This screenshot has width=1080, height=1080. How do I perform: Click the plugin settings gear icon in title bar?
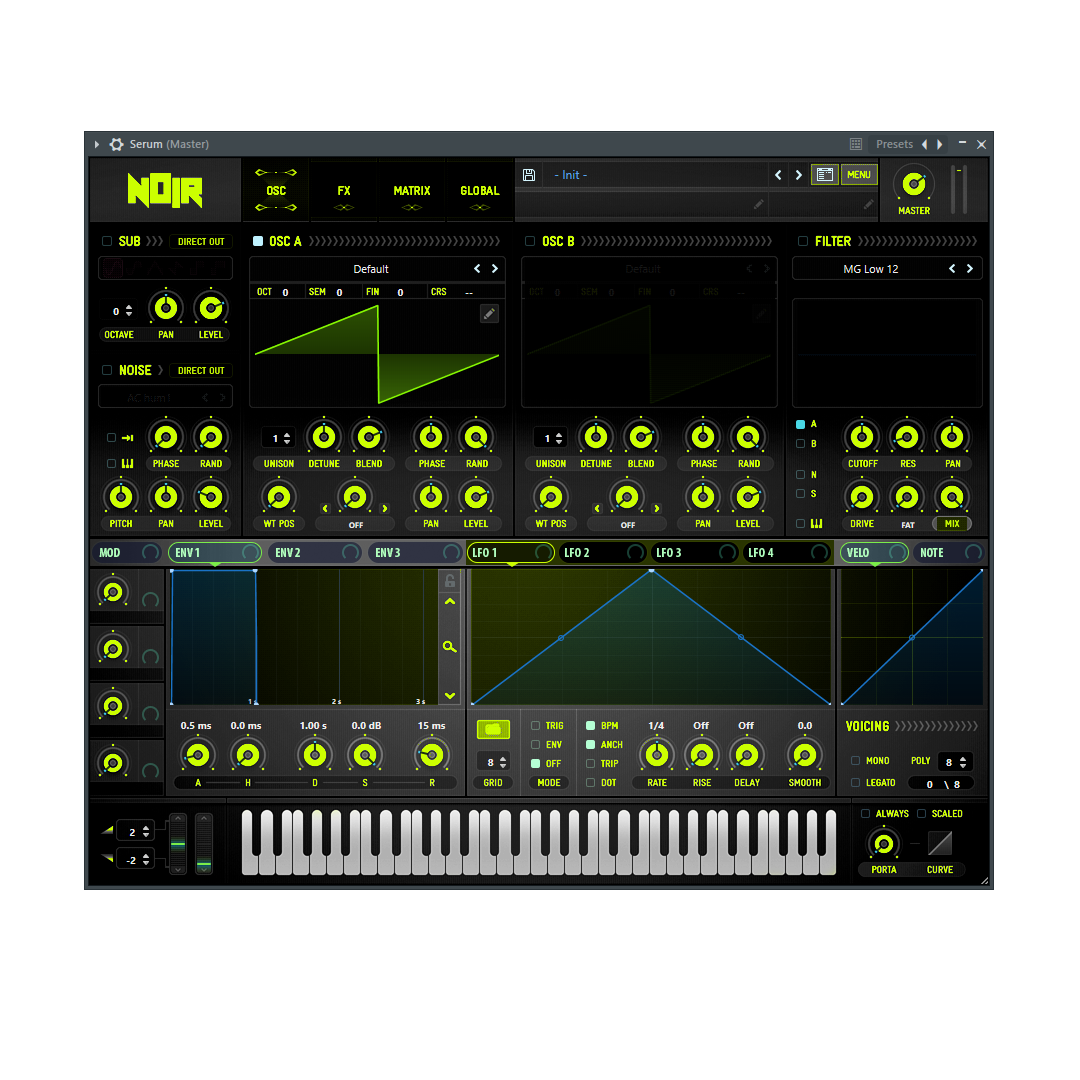click(117, 144)
